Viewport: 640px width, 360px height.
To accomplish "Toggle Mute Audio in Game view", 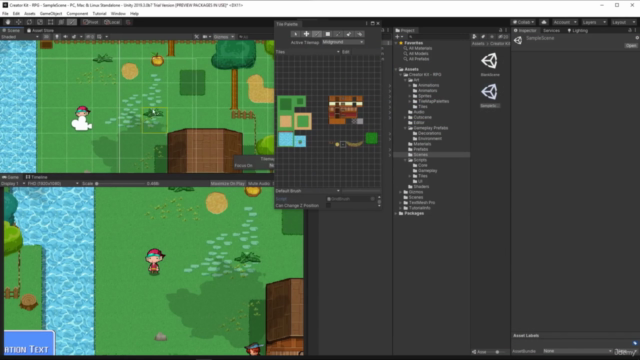I will (259, 184).
